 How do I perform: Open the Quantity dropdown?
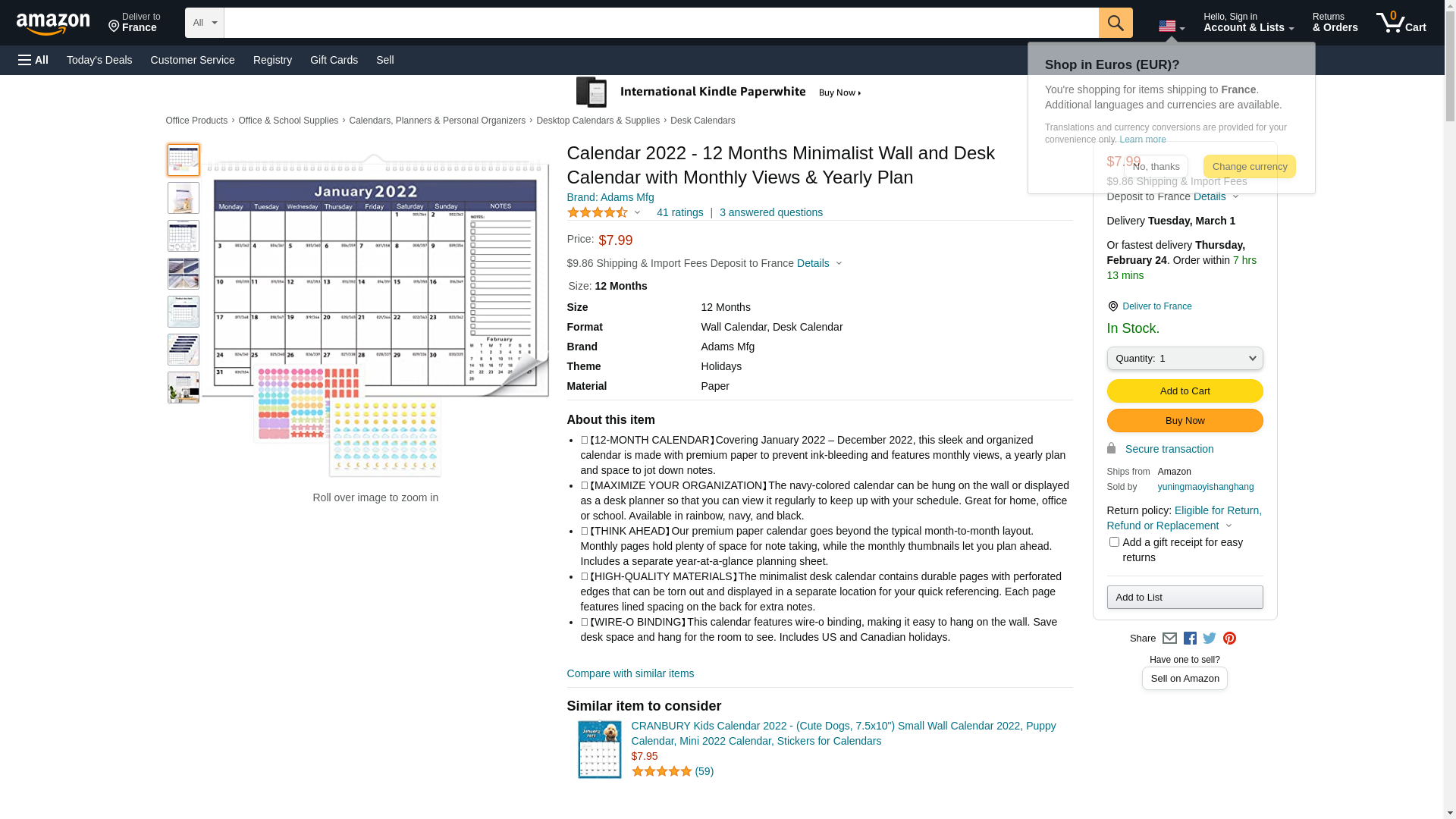(x=1185, y=359)
